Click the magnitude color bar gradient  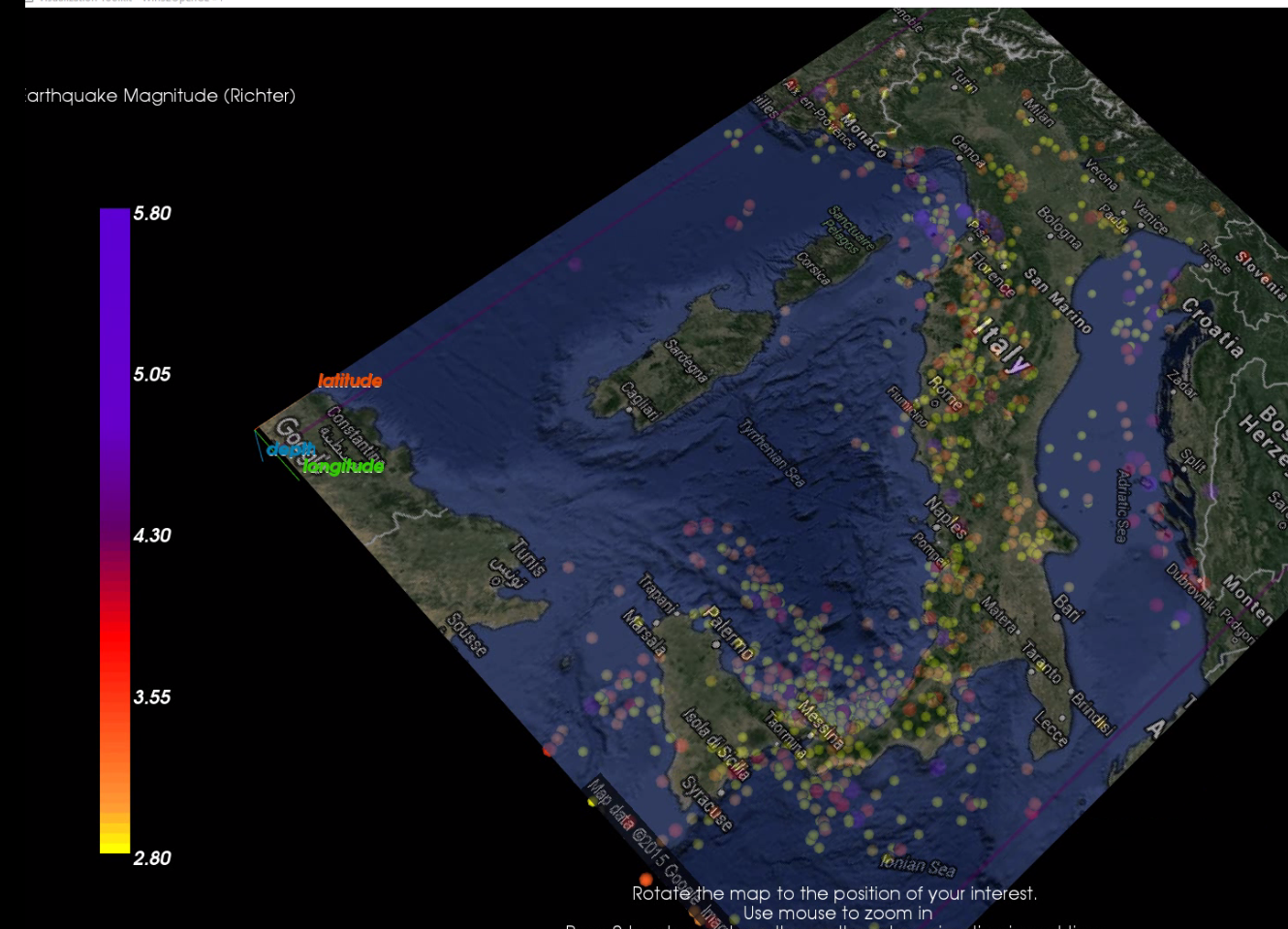point(114,531)
